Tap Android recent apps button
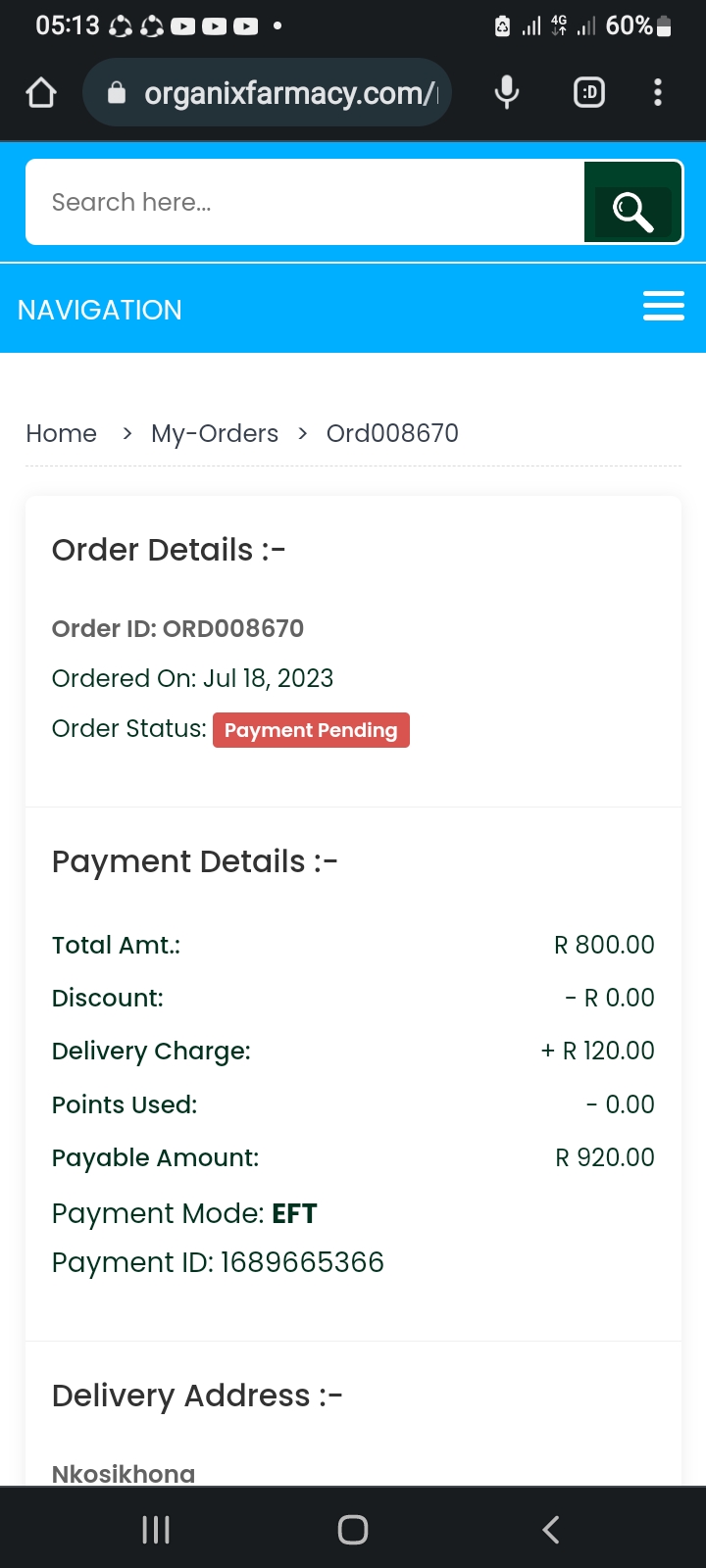The height and width of the screenshot is (1568, 706). pyautogui.click(x=156, y=1530)
